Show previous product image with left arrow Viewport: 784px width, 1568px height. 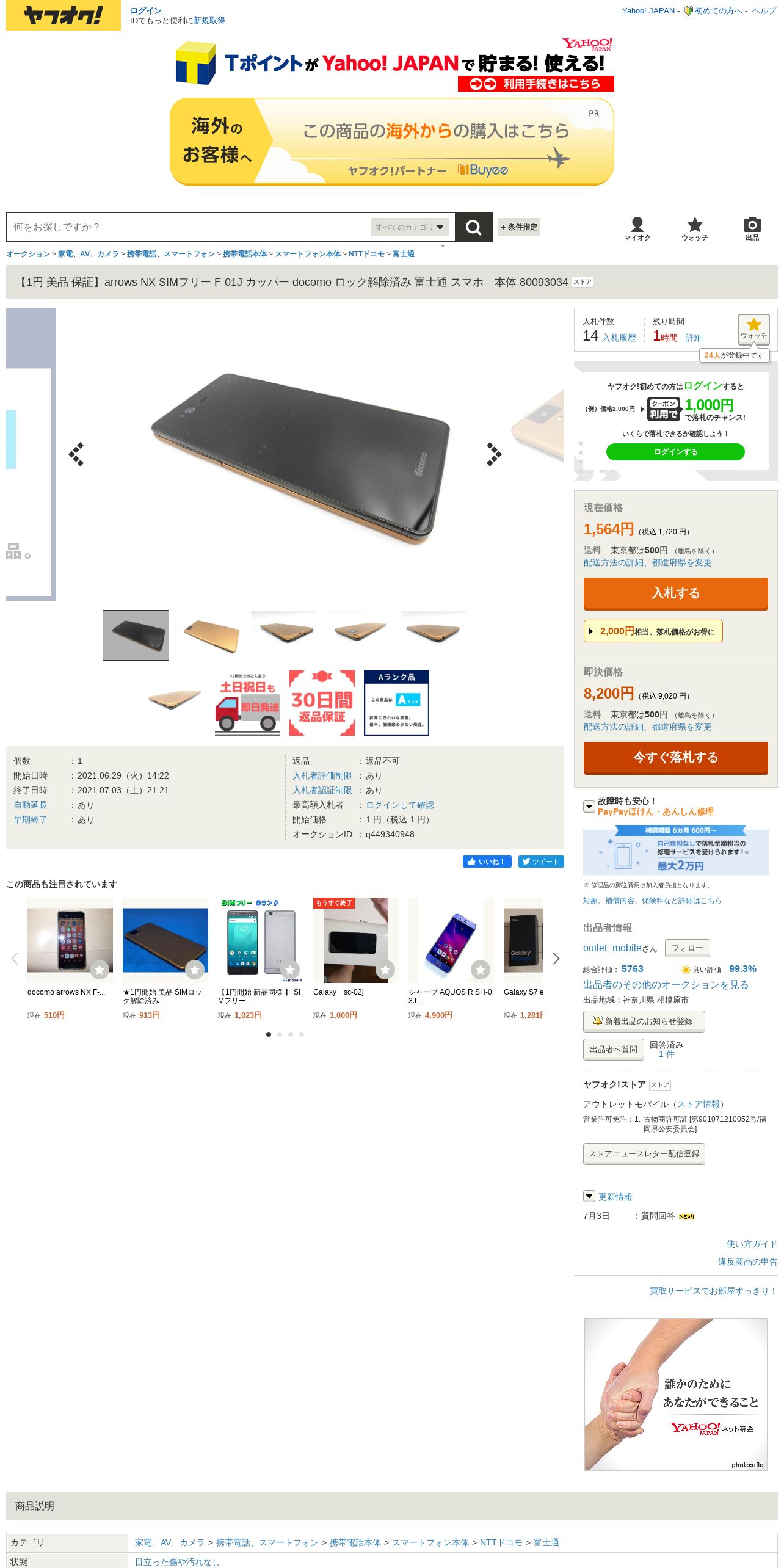click(76, 454)
